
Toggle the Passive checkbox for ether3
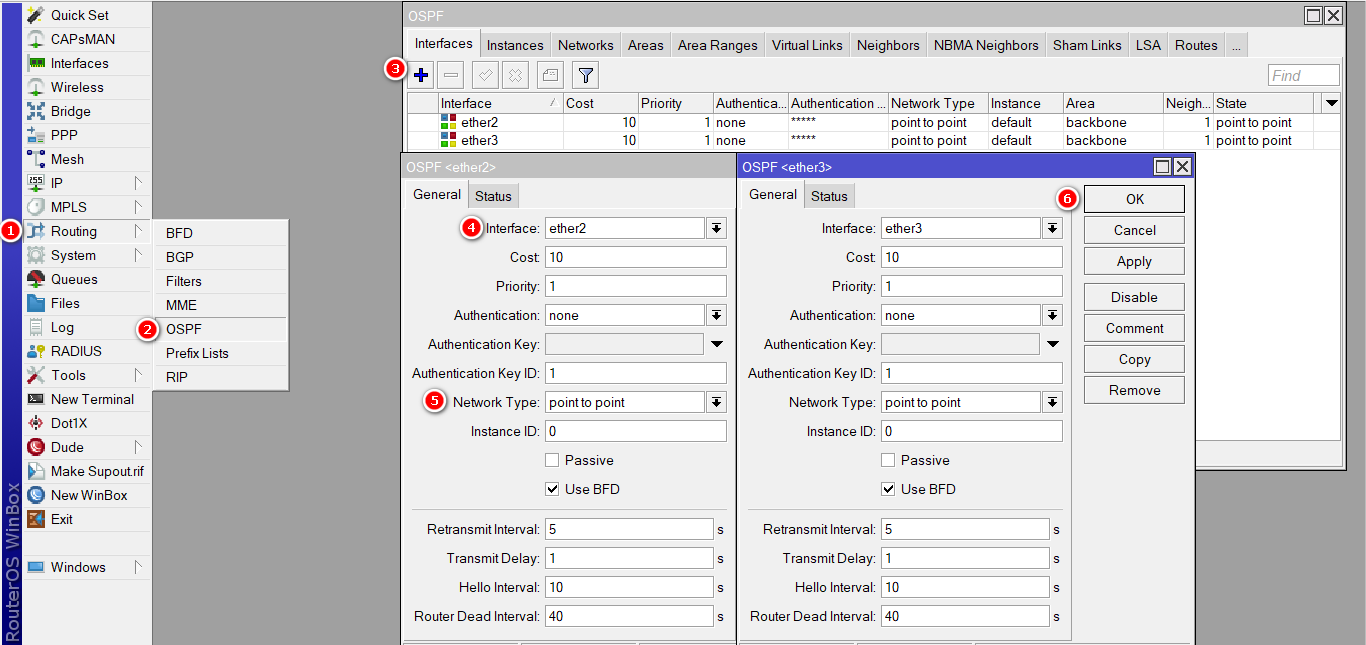pos(887,460)
